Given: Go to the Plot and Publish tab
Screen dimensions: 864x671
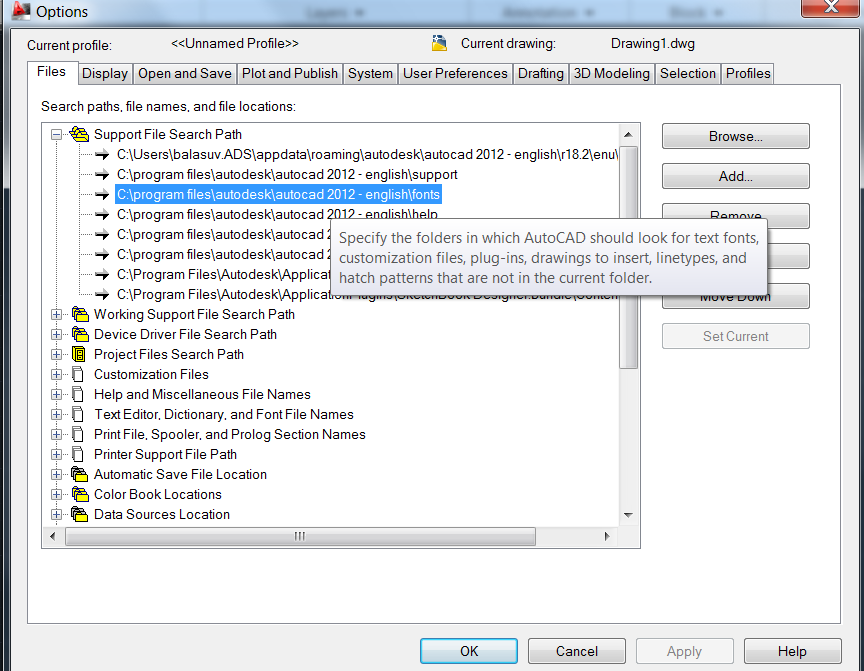Looking at the screenshot, I should click(290, 74).
